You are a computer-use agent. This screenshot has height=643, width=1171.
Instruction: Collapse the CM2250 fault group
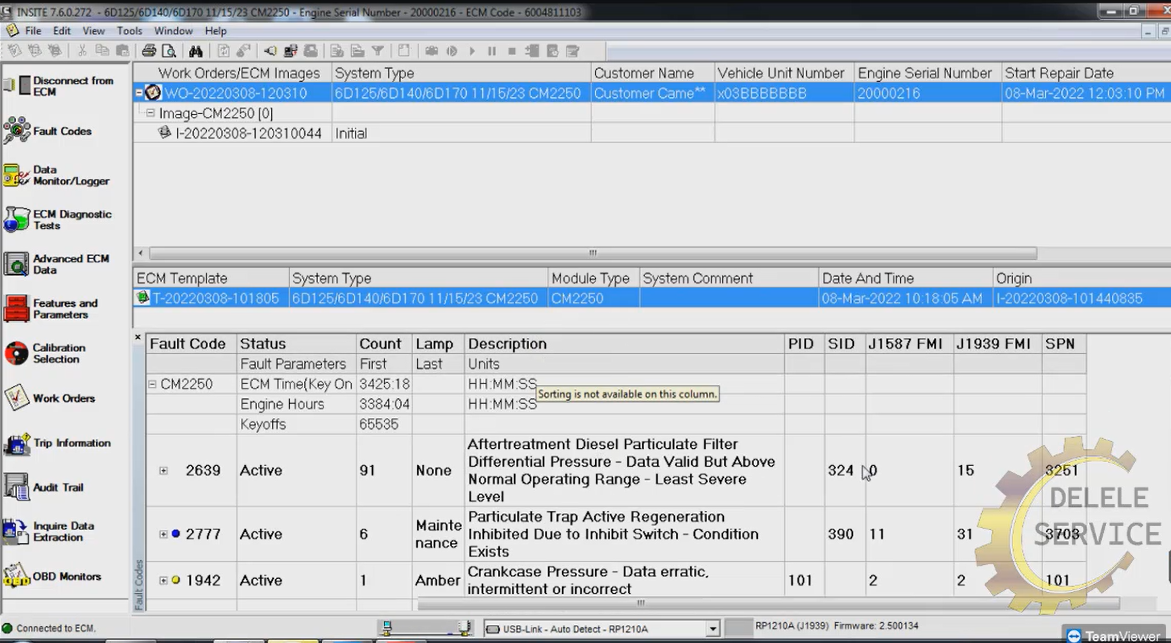click(152, 385)
